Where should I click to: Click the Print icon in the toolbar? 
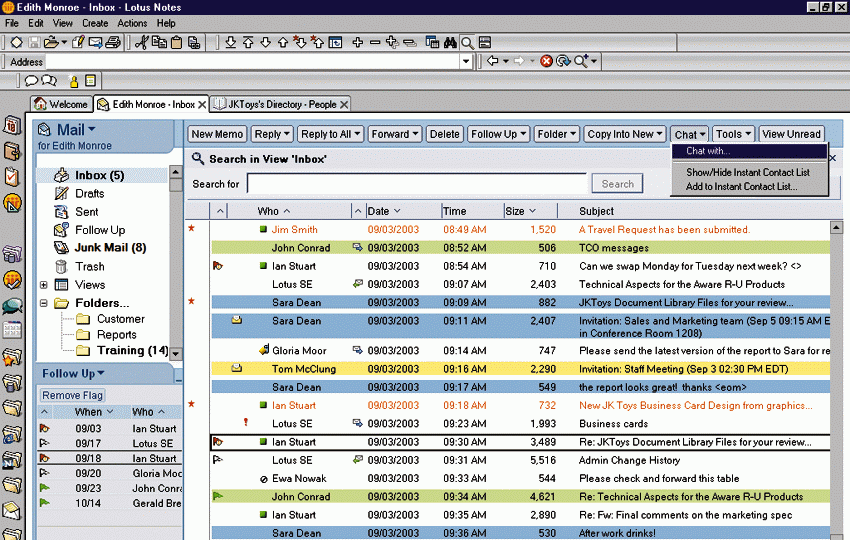click(x=113, y=42)
